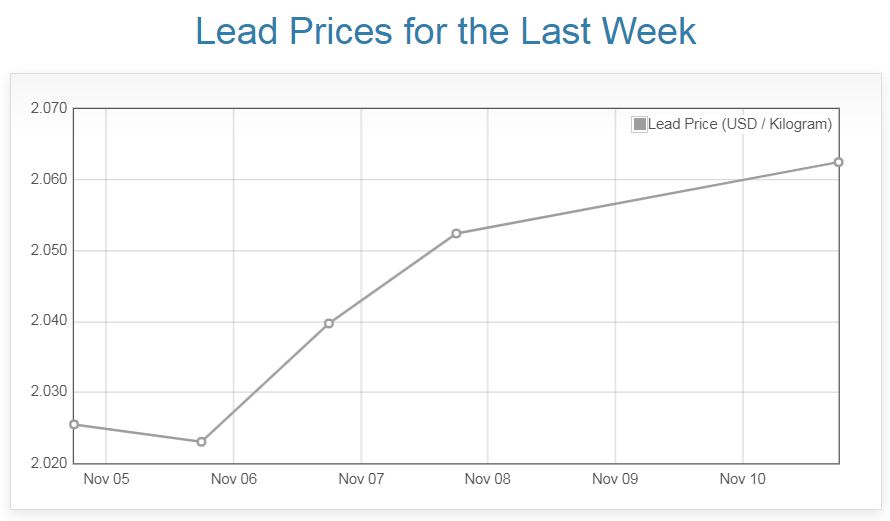Choose the Nov 08 date label
The height and width of the screenshot is (521, 890).
click(488, 479)
